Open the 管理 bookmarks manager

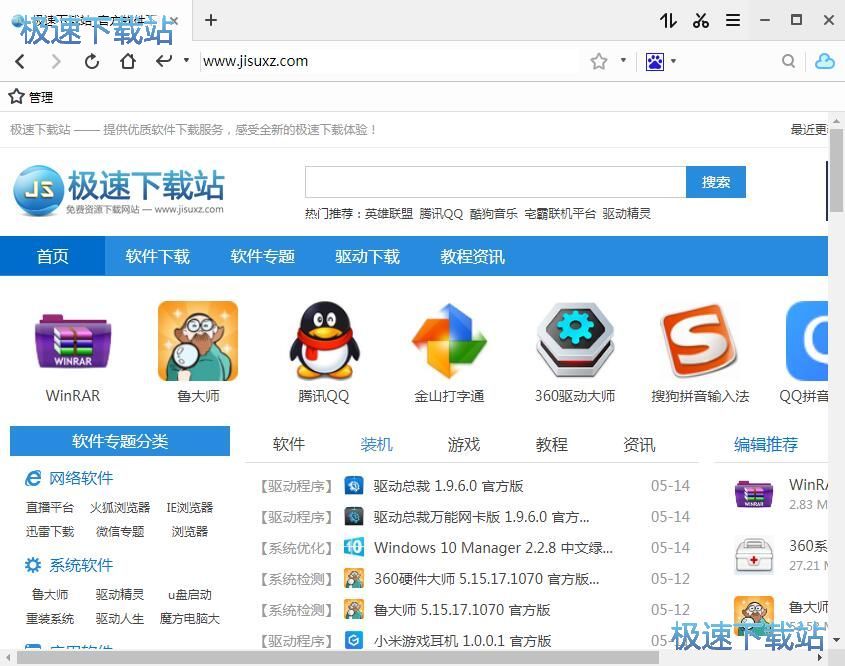(31, 97)
